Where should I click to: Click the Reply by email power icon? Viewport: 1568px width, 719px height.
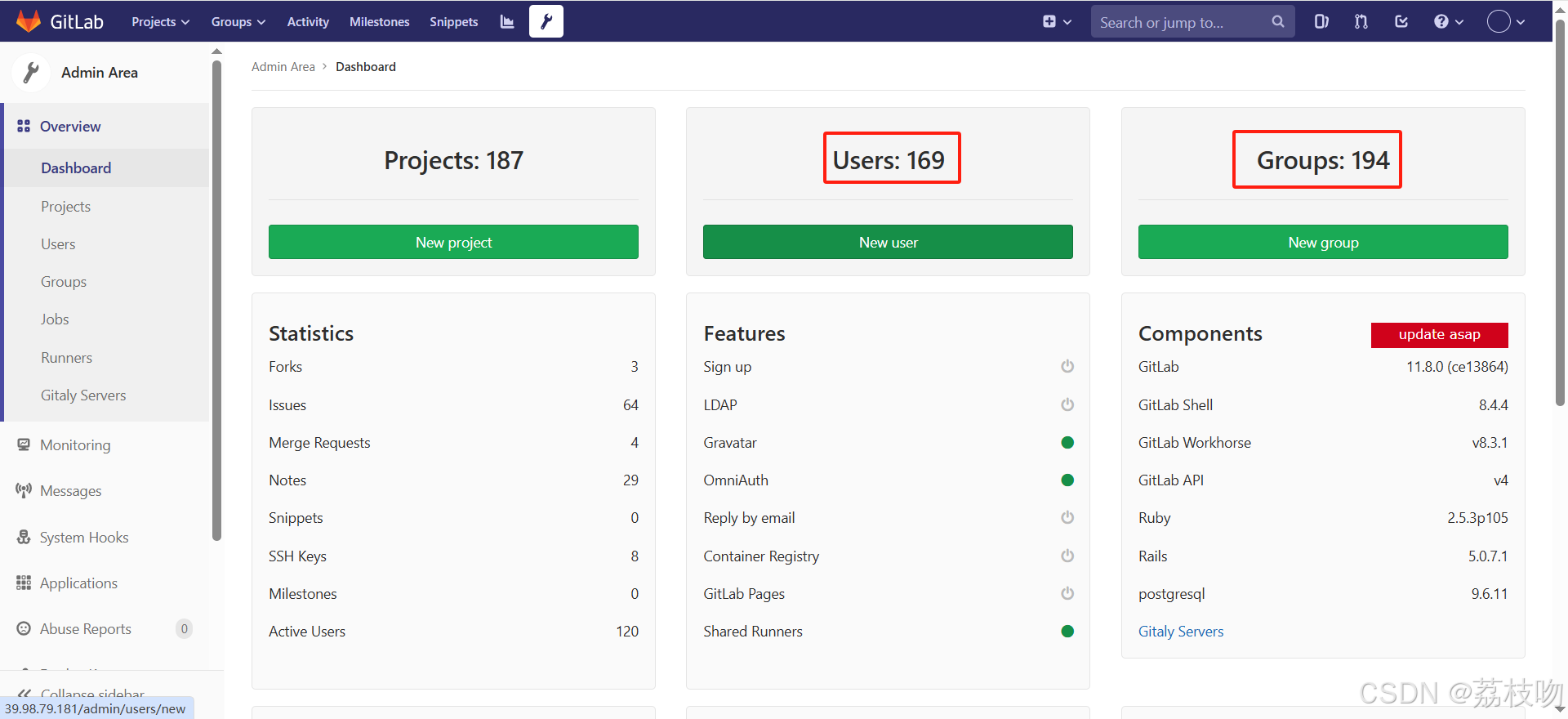tap(1067, 517)
